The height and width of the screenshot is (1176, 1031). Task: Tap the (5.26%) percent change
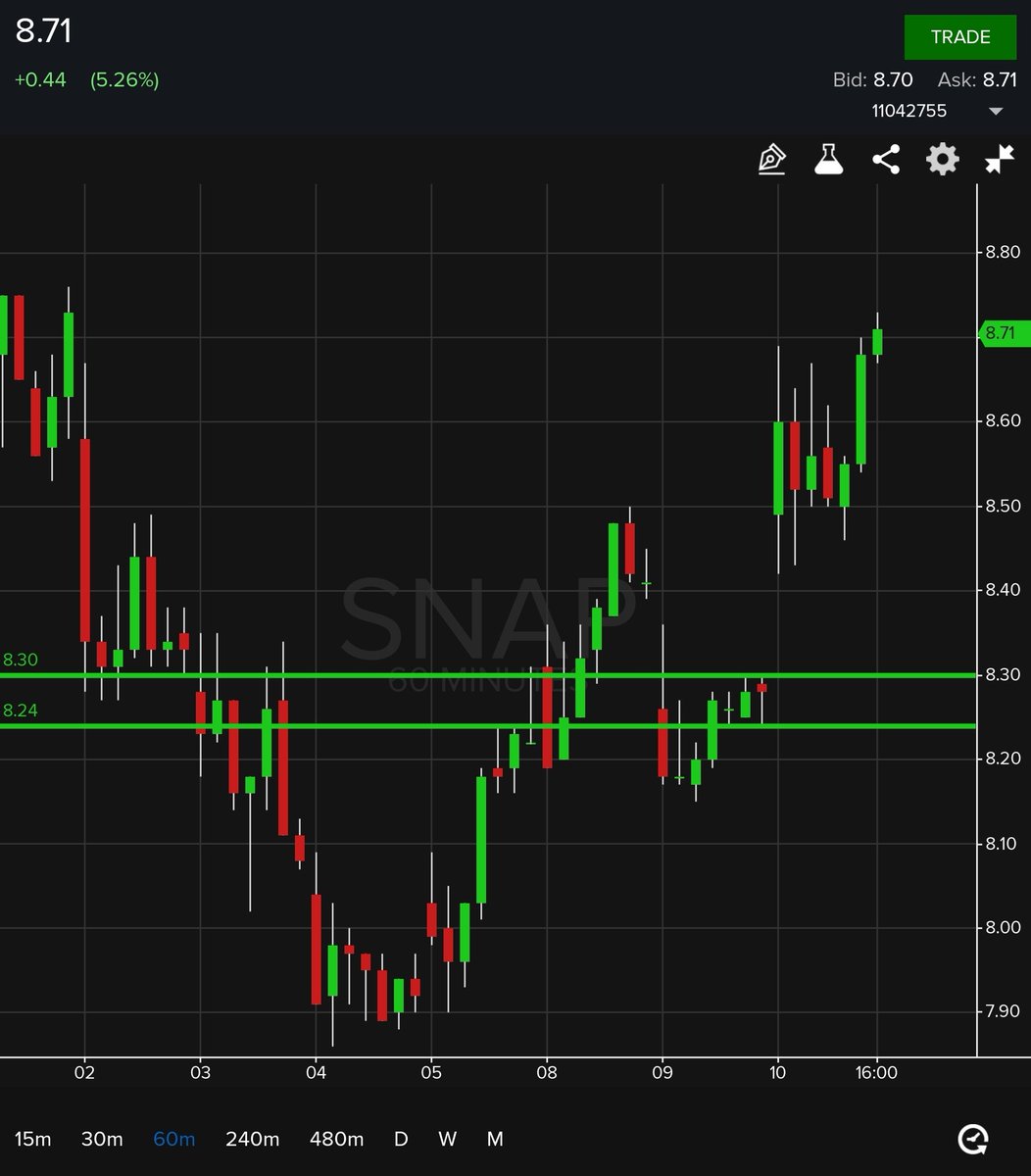pyautogui.click(x=124, y=80)
